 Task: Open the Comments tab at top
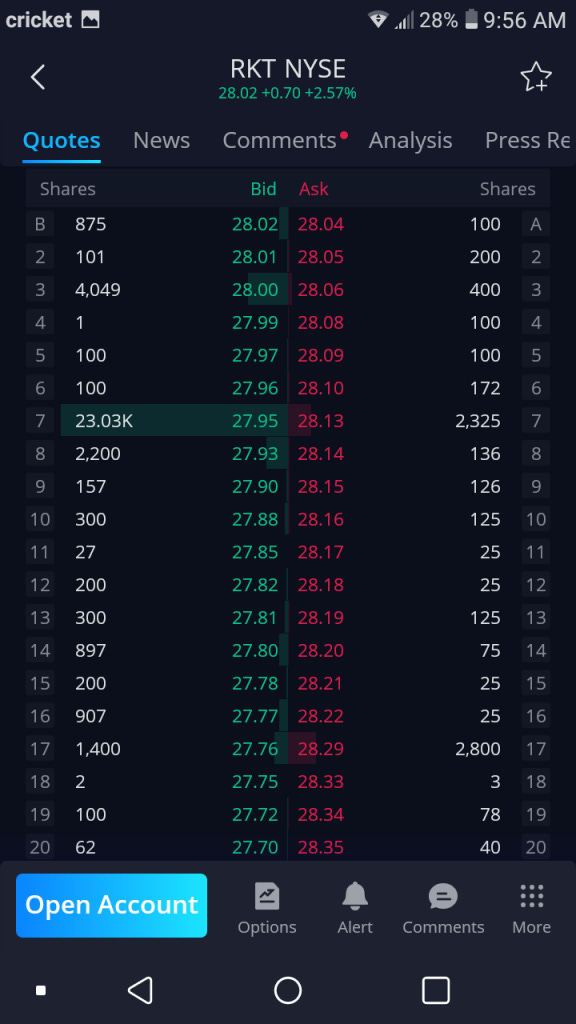point(280,140)
